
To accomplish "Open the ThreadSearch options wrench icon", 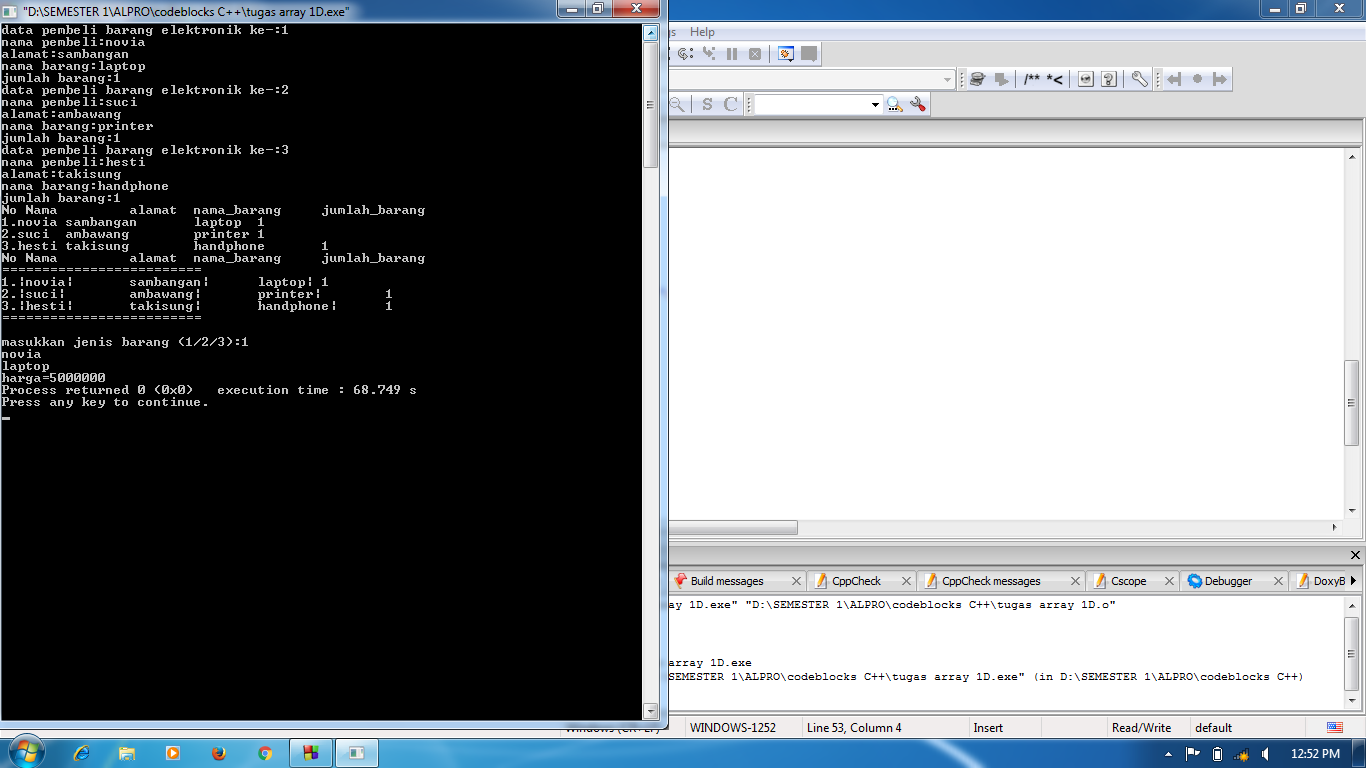I will [917, 104].
